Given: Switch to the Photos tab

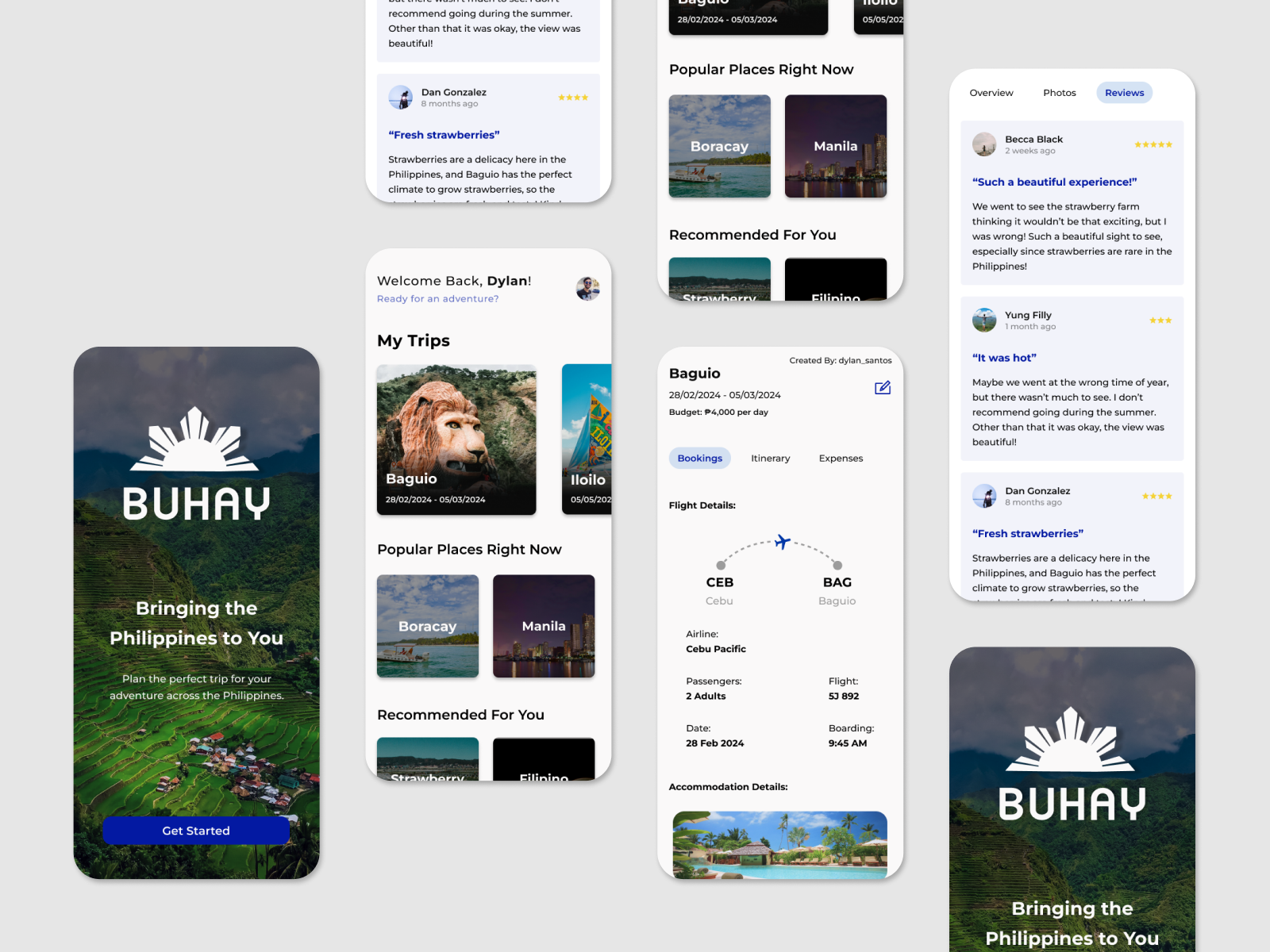Looking at the screenshot, I should [x=1060, y=93].
